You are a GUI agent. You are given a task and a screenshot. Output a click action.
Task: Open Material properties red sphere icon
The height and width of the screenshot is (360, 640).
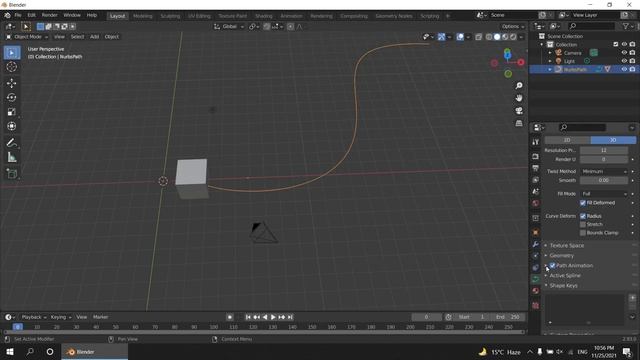coord(536,291)
